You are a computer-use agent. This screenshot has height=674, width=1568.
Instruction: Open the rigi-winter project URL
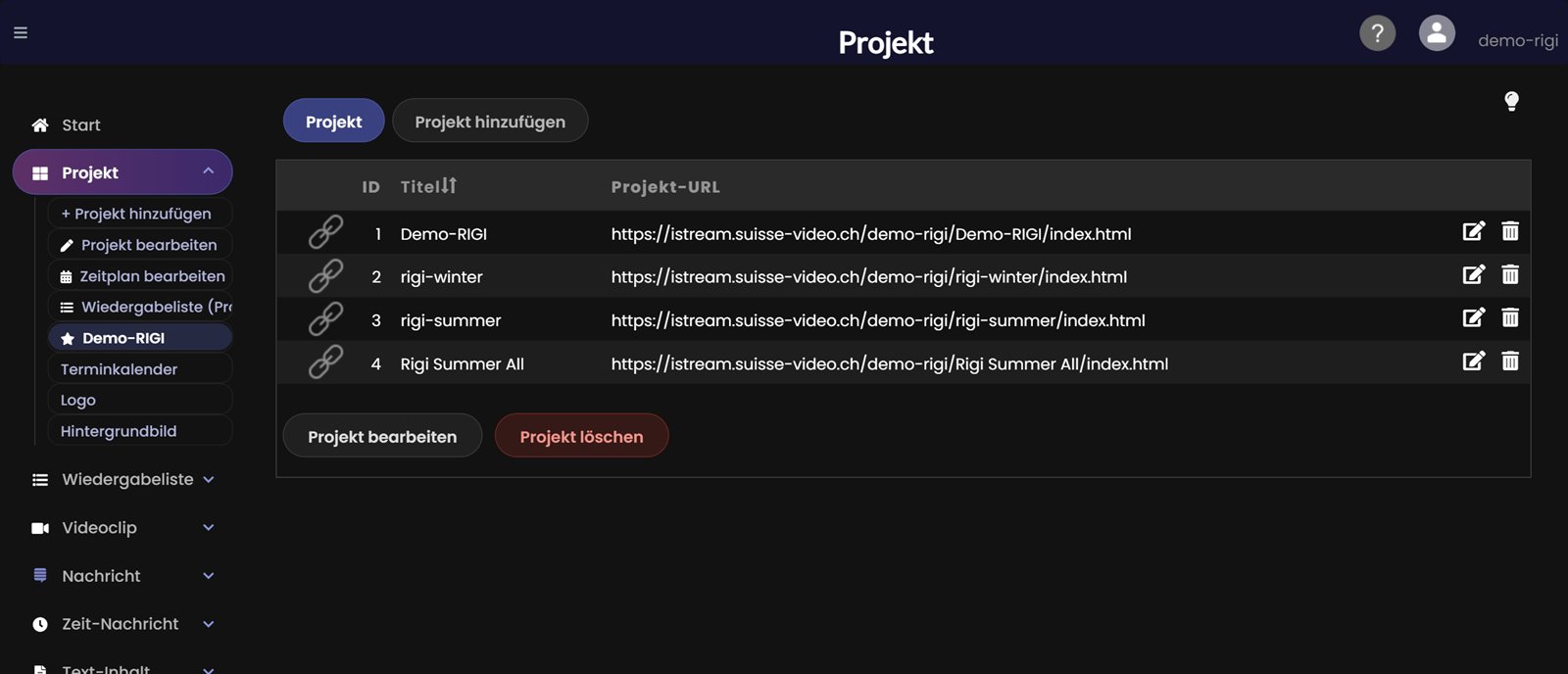click(869, 277)
